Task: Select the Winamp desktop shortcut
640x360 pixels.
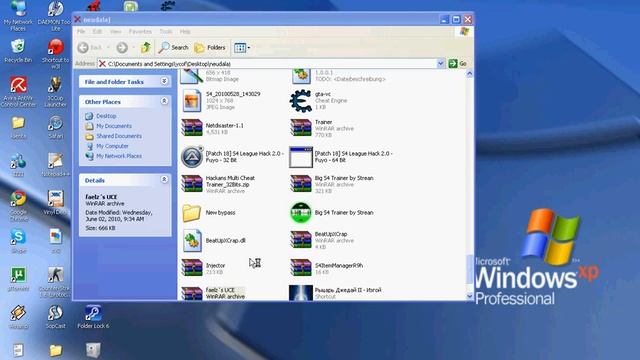Action: pos(18,317)
